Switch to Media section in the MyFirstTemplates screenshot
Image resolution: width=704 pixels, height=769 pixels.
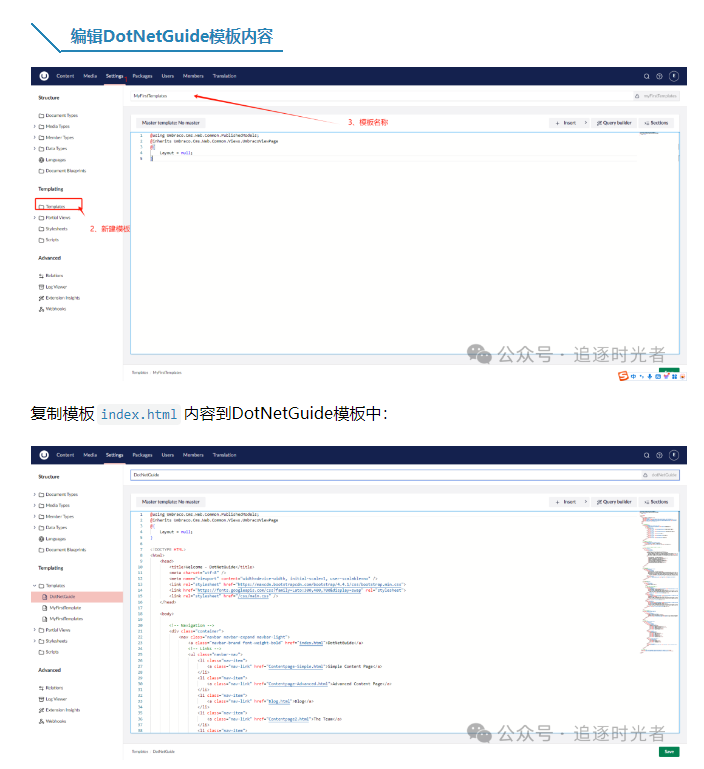[x=90, y=76]
